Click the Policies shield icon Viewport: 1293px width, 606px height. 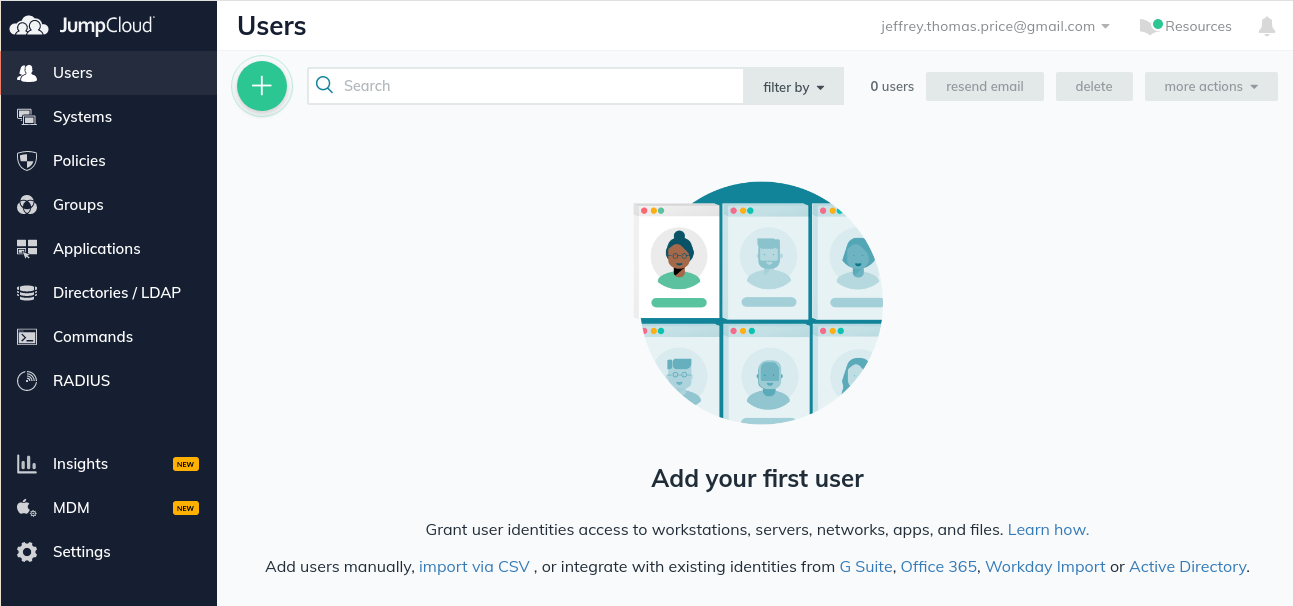27,161
